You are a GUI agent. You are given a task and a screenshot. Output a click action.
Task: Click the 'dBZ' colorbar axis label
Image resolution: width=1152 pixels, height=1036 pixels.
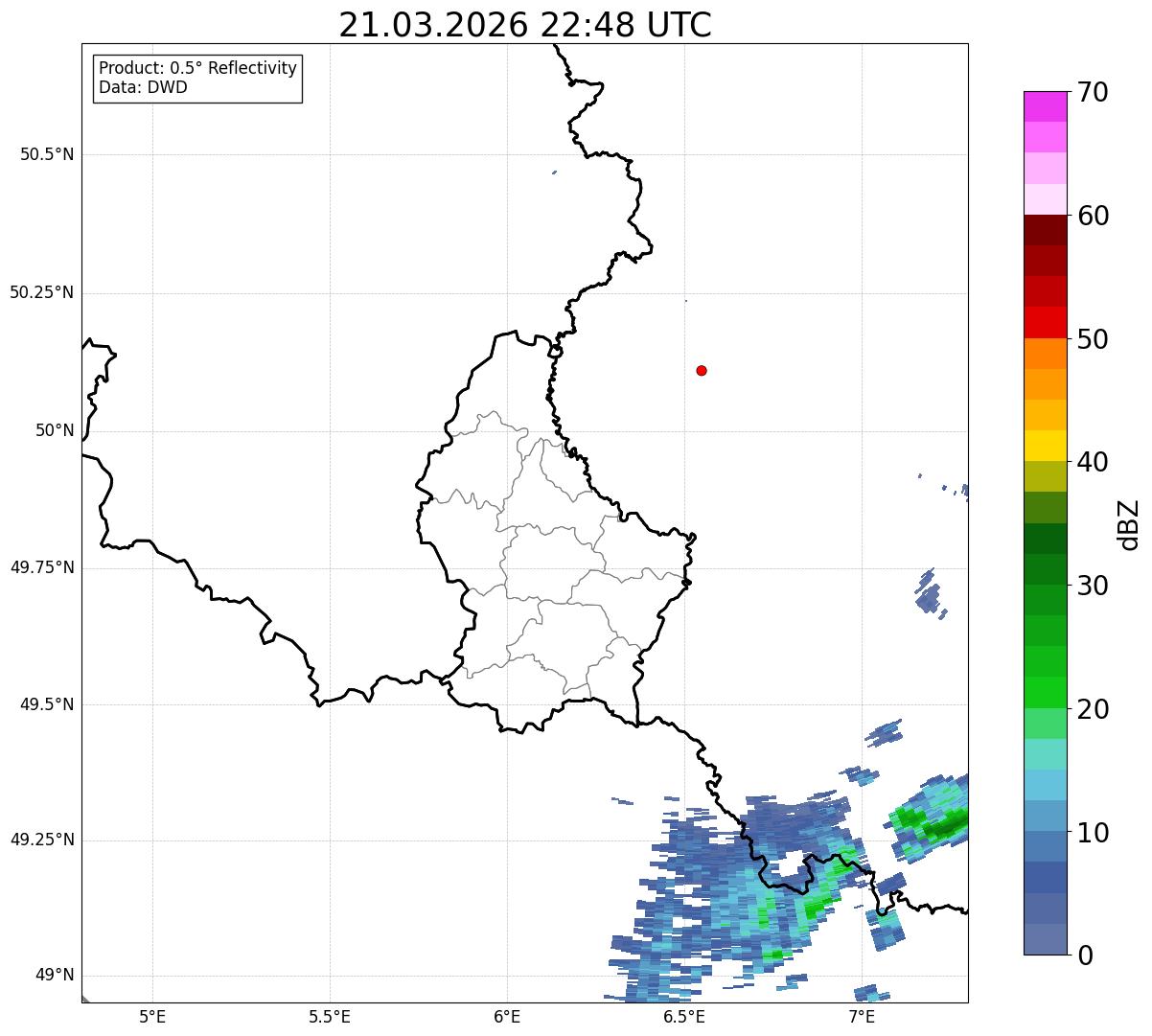(x=1130, y=523)
